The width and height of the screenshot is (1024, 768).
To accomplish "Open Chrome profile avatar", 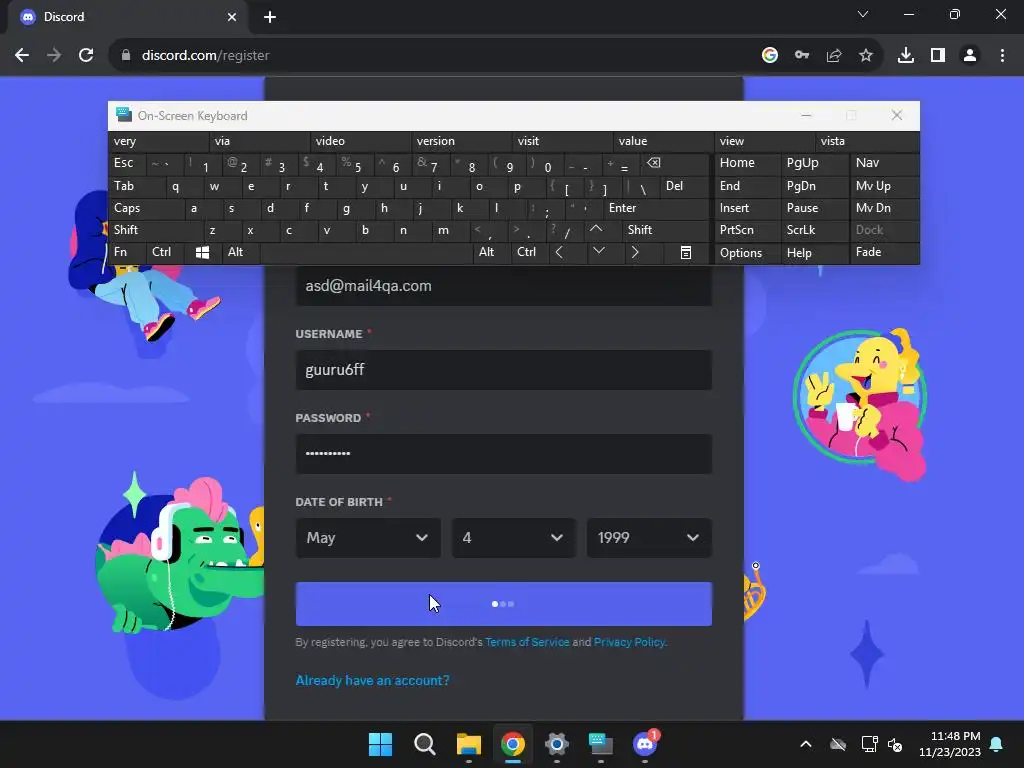I will pyautogui.click(x=969, y=56).
